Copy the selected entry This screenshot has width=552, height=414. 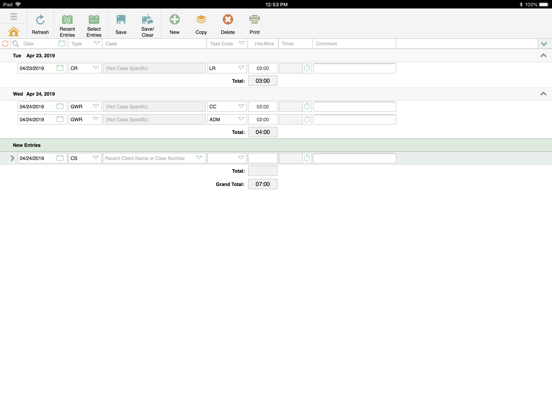pos(201,24)
